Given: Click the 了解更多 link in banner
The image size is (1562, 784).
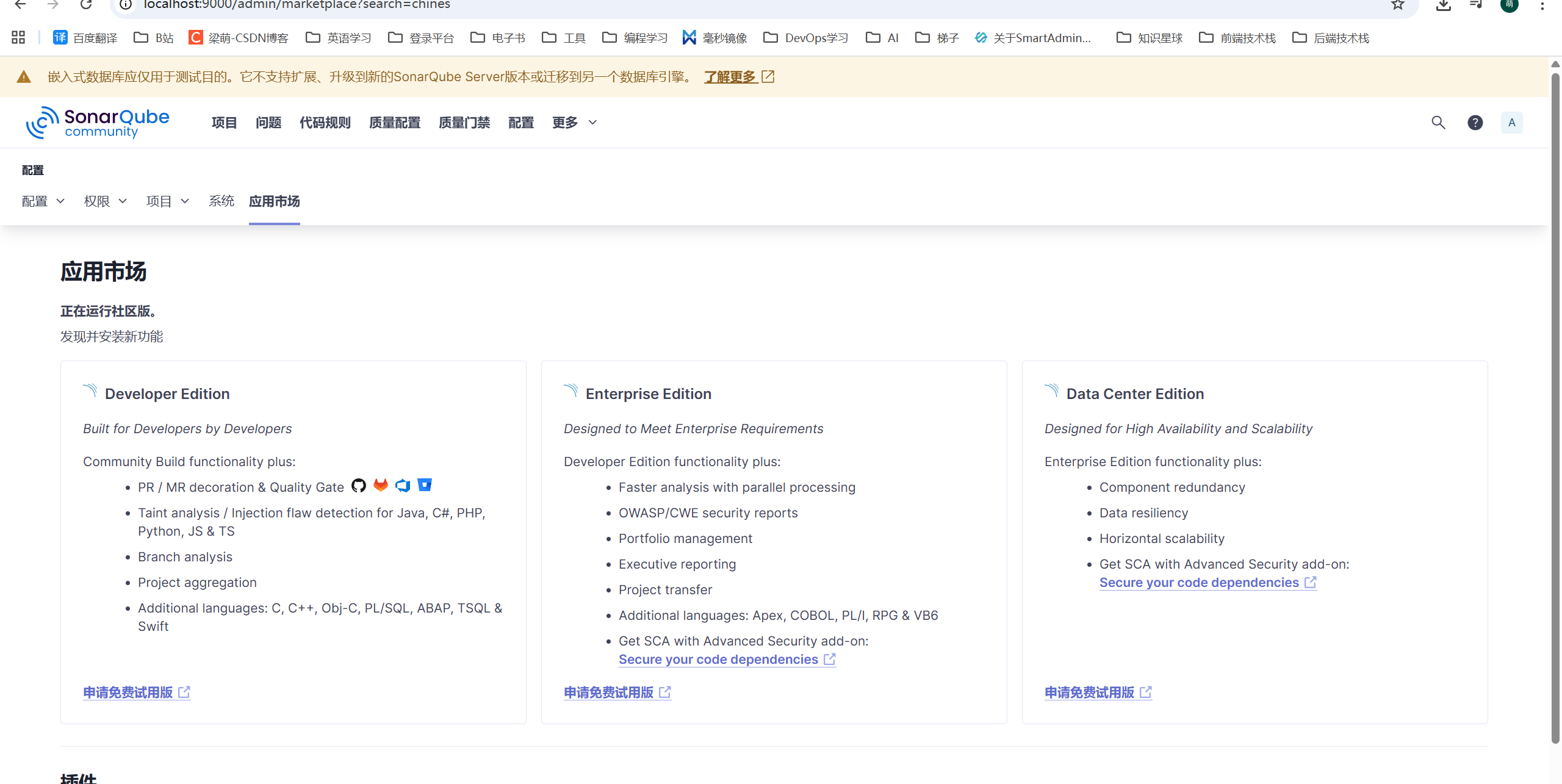Looking at the screenshot, I should (740, 77).
